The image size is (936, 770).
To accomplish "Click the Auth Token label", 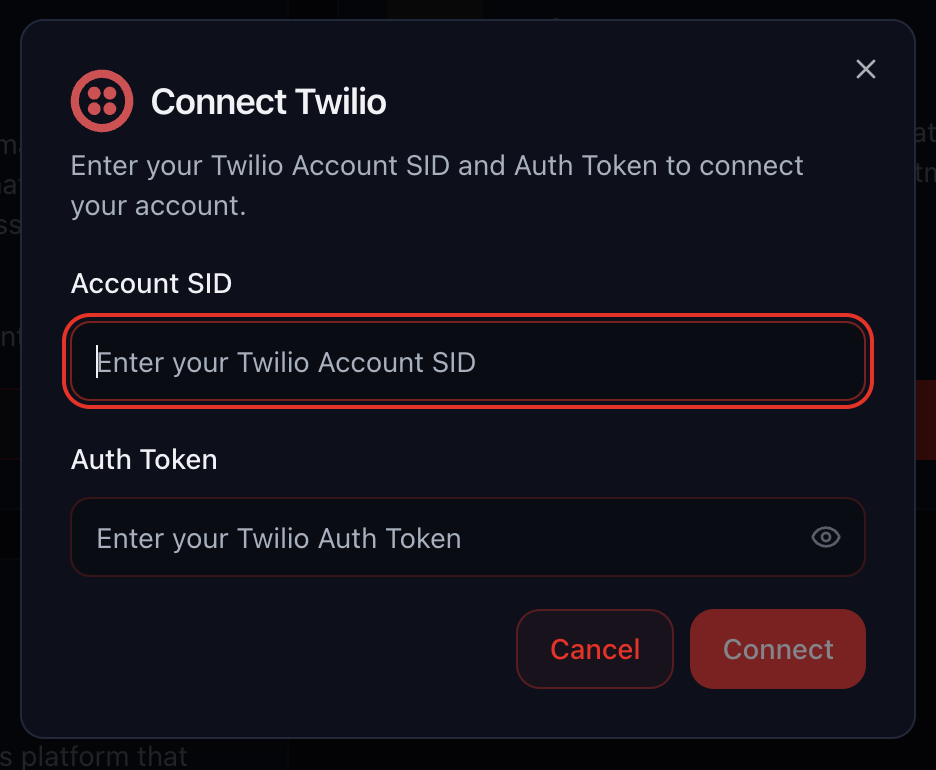I will 143,459.
